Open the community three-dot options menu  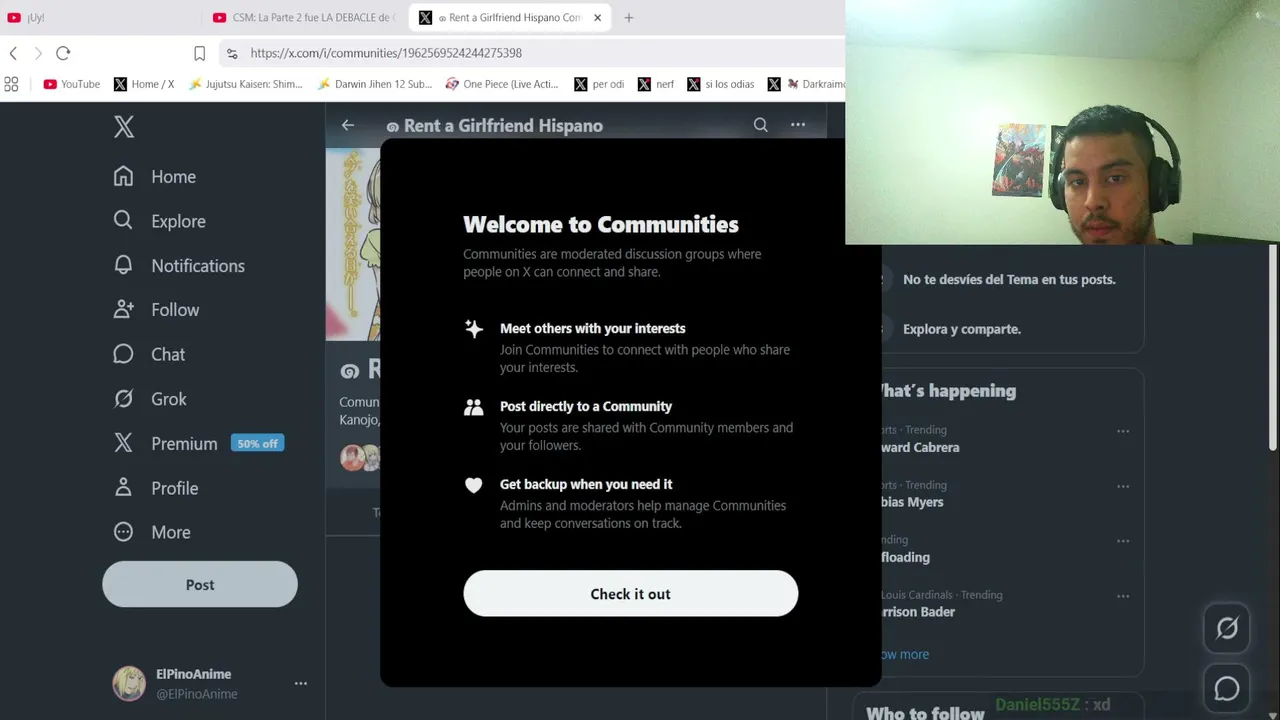click(798, 125)
